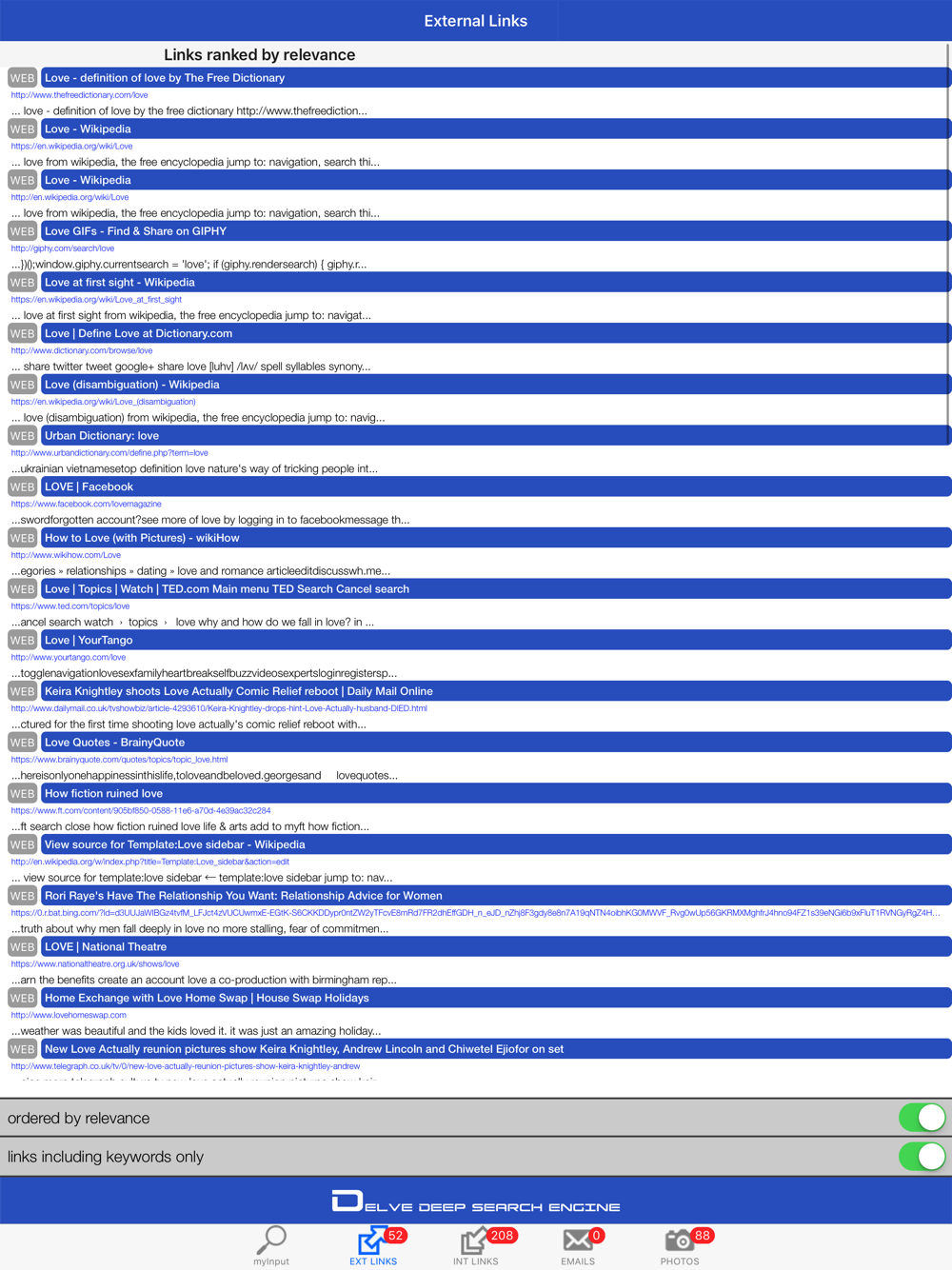Tap the WEB badge beside Love | Define Love at Dictionary.com

pyautogui.click(x=22, y=333)
